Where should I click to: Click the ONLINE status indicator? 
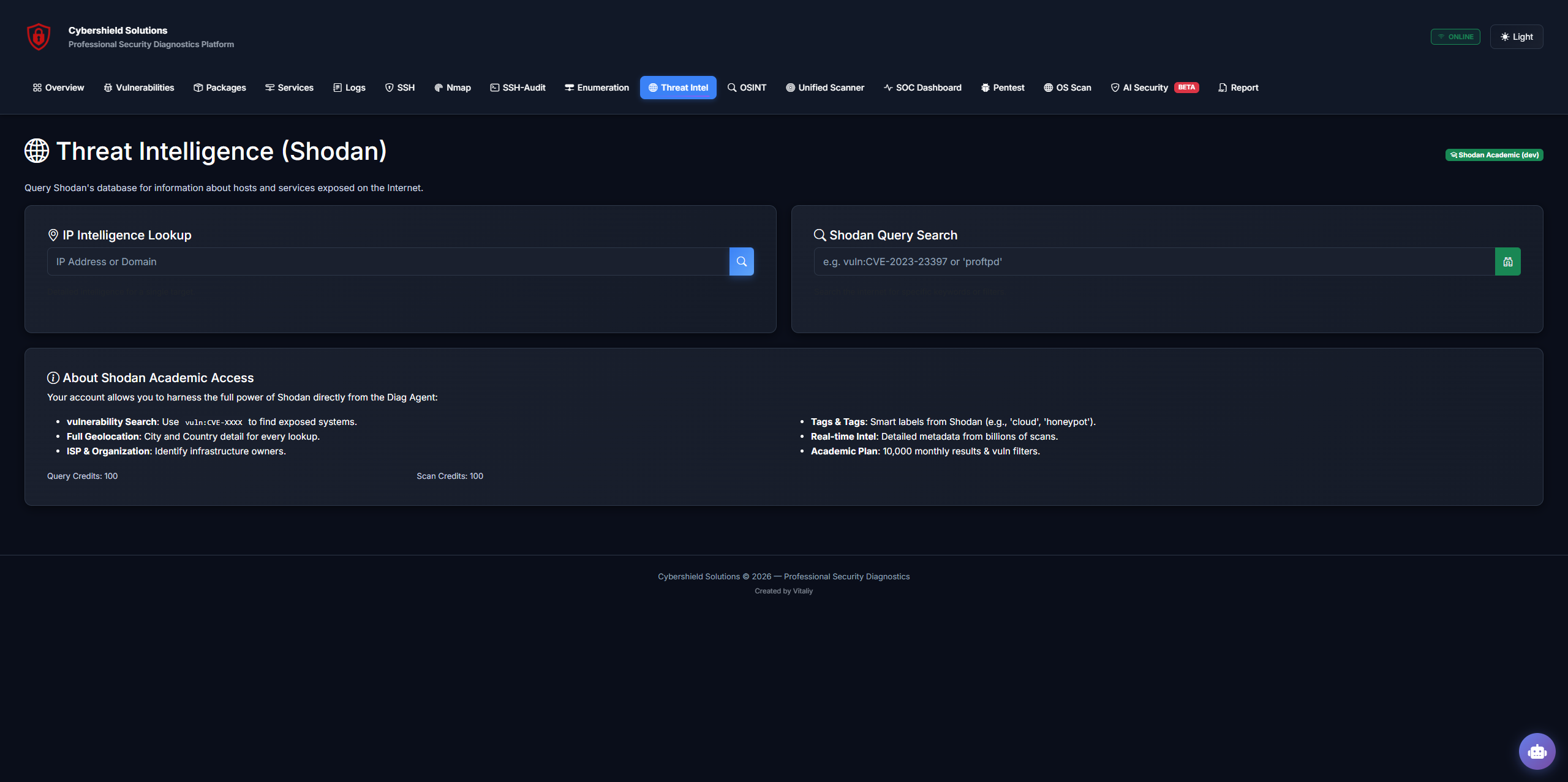coord(1455,37)
